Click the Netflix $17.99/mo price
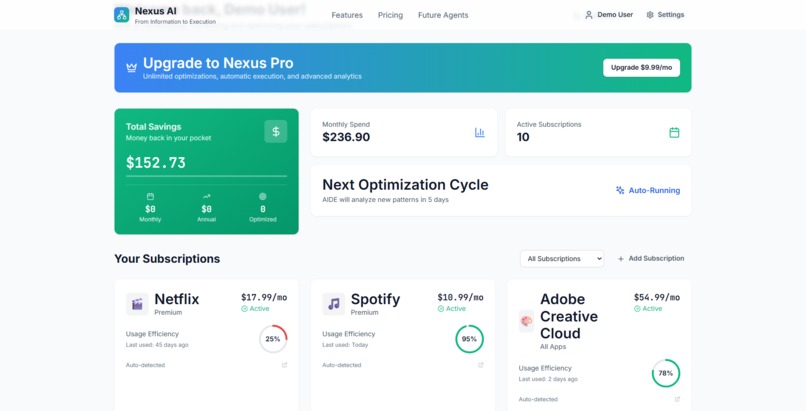The height and width of the screenshot is (411, 806). pyautogui.click(x=264, y=297)
